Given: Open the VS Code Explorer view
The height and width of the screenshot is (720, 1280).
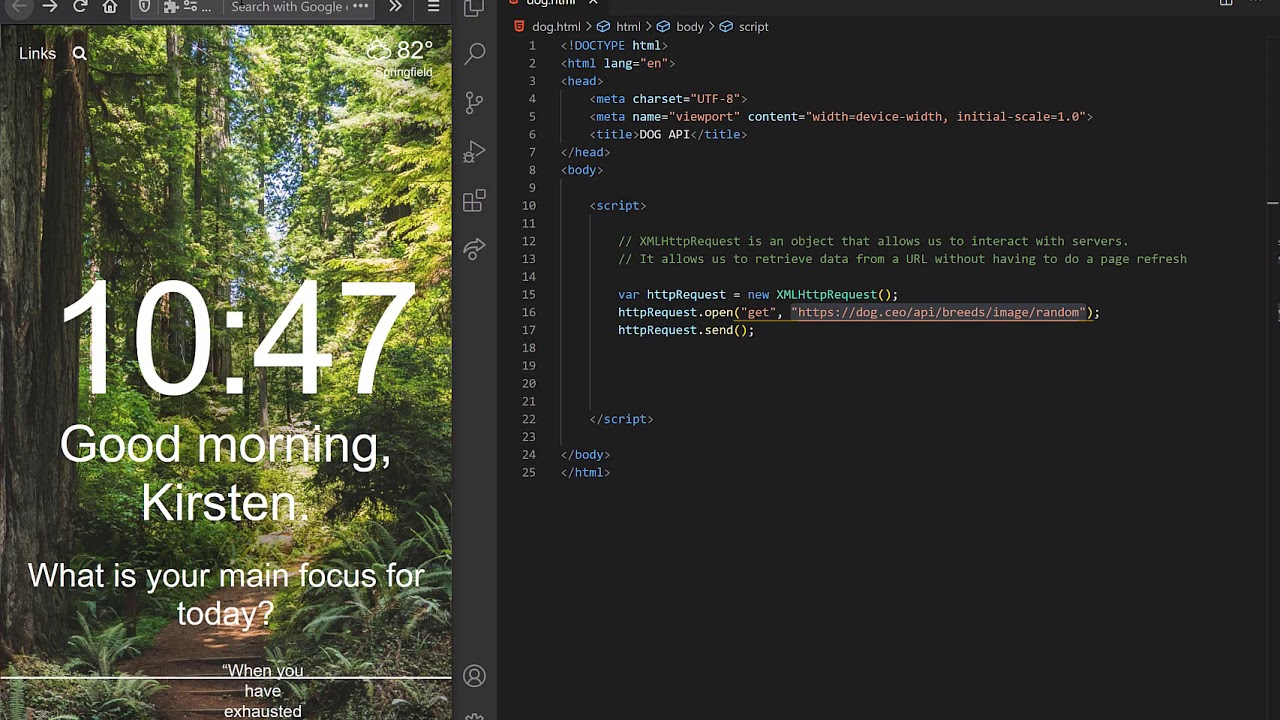Looking at the screenshot, I should click(474, 8).
